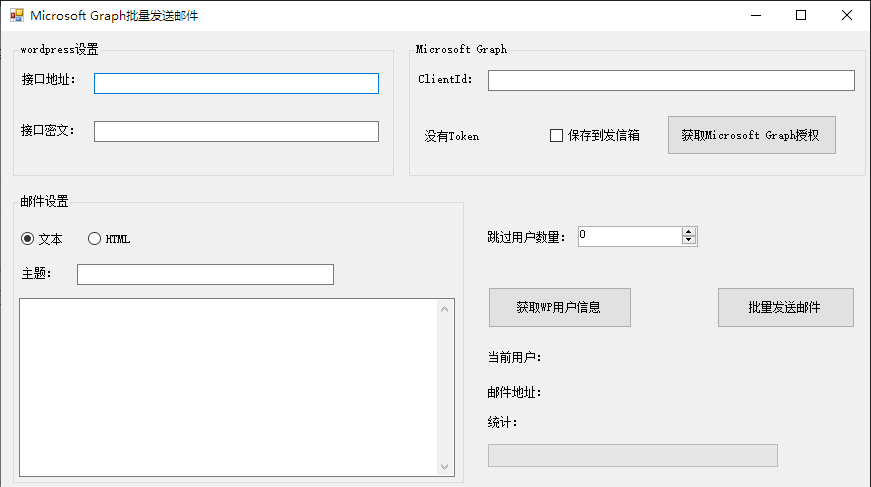Maximize the window
The image size is (871, 487).
pos(801,15)
